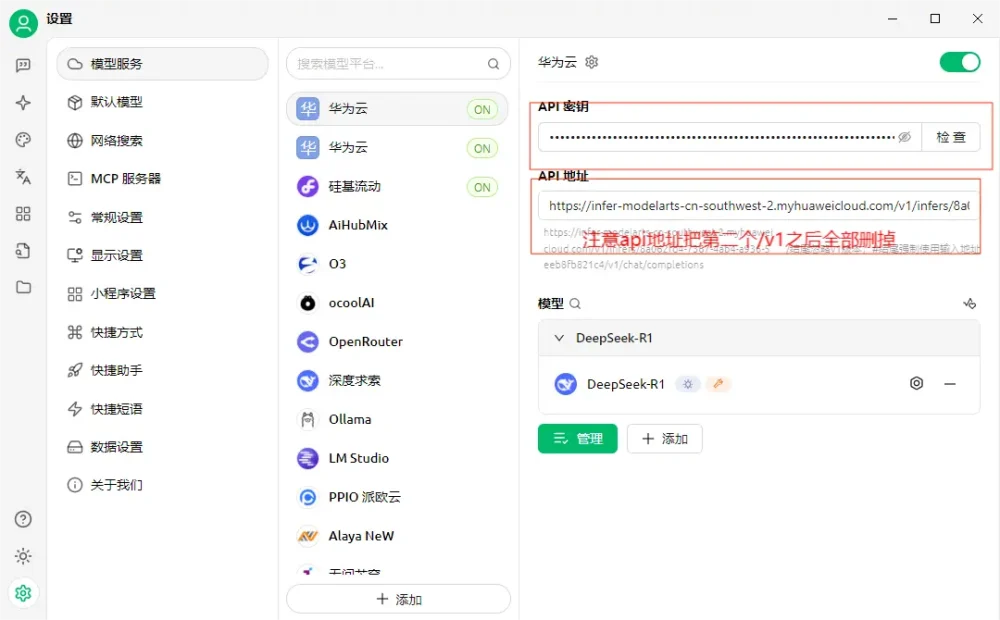This screenshot has width=1000, height=620.
Task: Select the AiHubMix provider
Action: pos(397,225)
